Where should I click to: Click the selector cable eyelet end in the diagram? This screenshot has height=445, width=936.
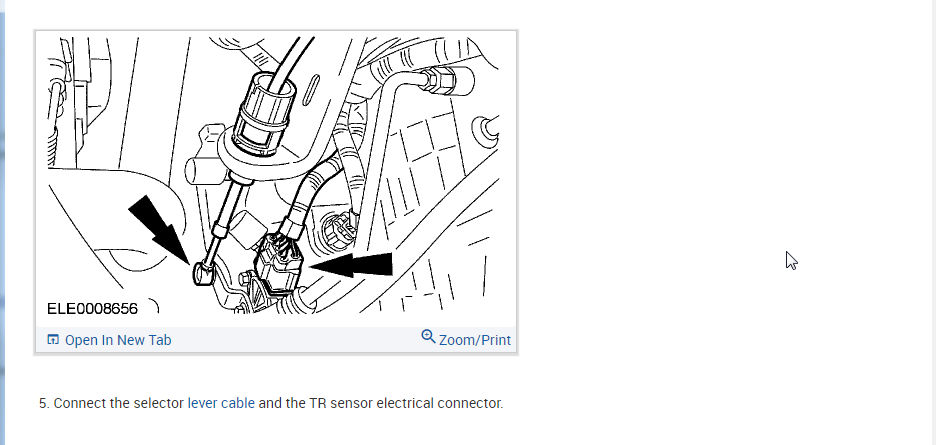point(202,274)
